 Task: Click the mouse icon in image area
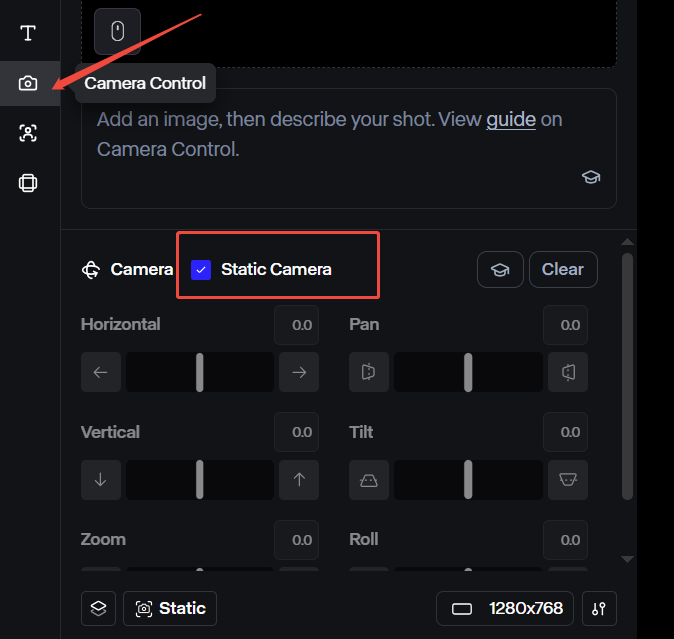click(x=117, y=31)
